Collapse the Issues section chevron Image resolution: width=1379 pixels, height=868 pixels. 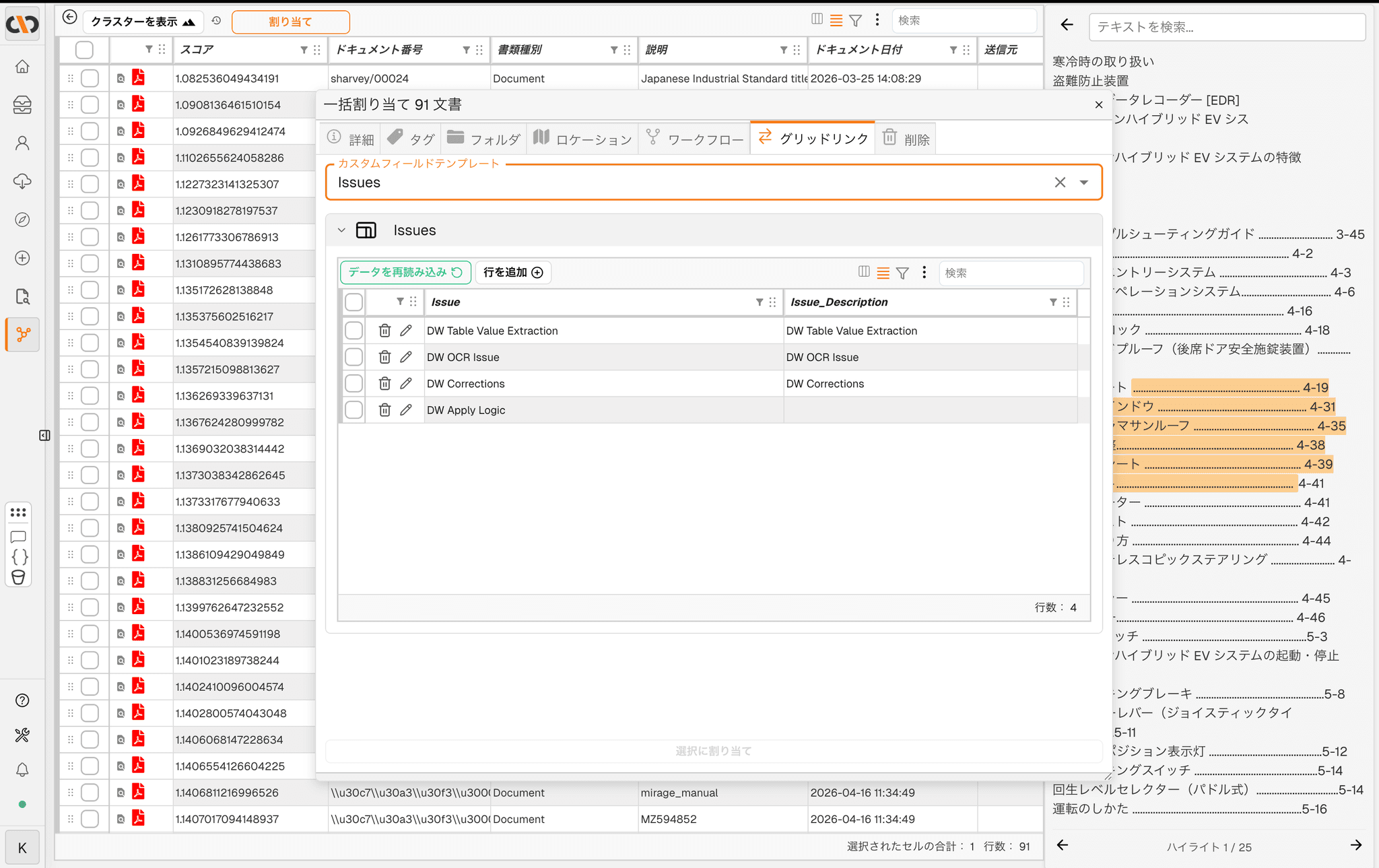click(x=341, y=230)
